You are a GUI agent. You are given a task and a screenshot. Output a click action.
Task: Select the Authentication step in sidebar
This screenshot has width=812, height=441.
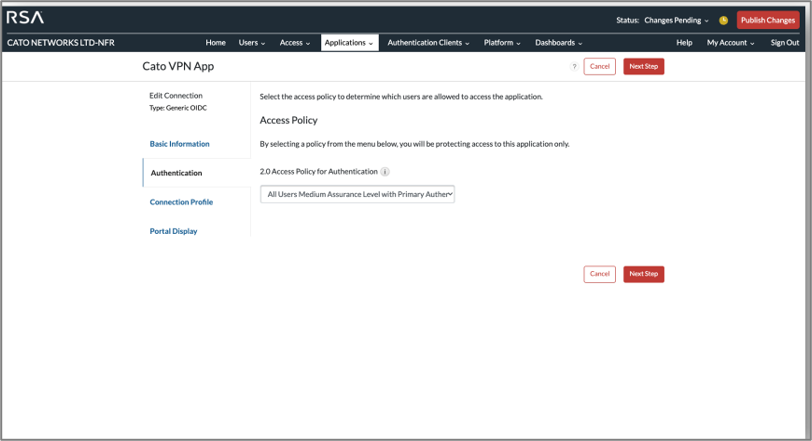click(x=176, y=173)
